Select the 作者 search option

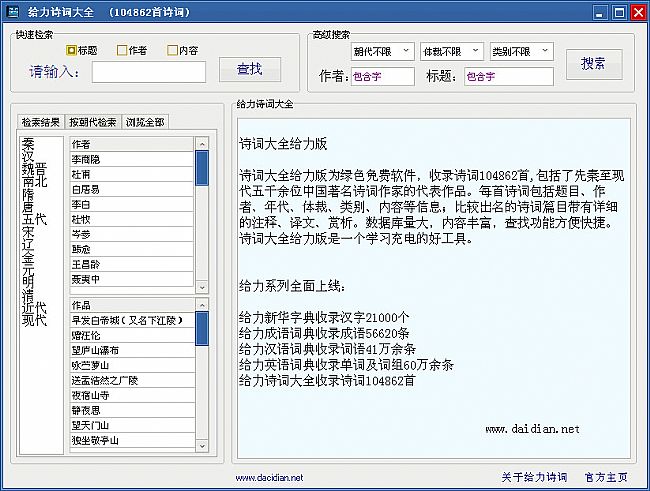[x=132, y=51]
